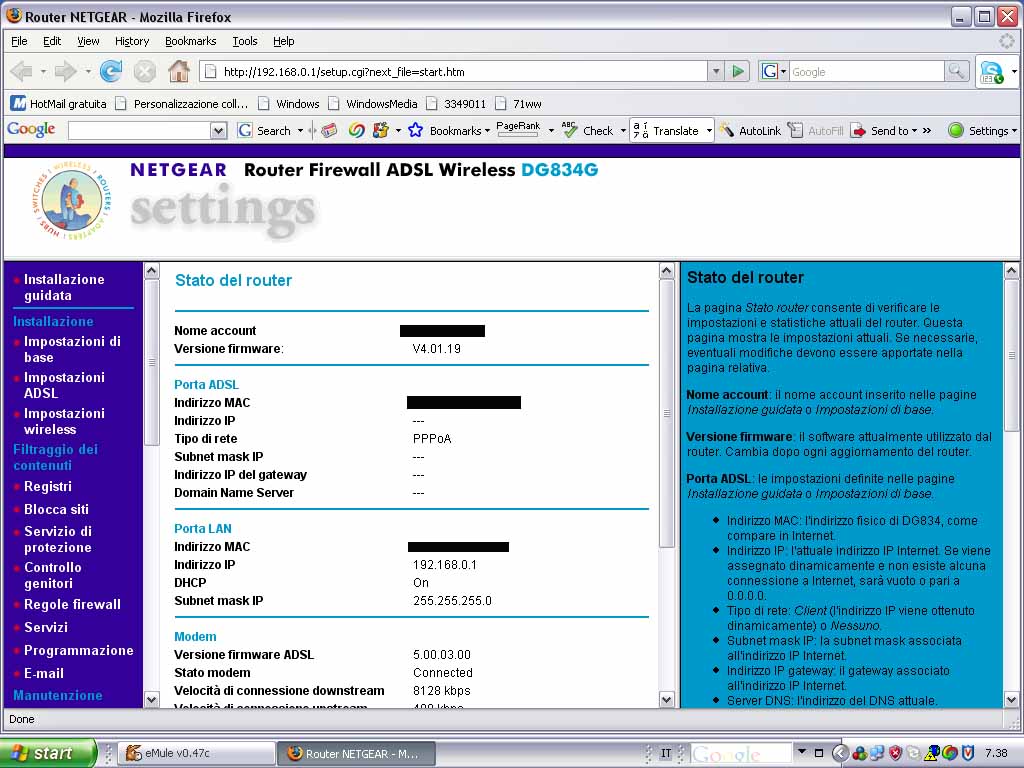Click the Bookmarks star on the Google toolbar
The width and height of the screenshot is (1024, 768).
point(415,131)
